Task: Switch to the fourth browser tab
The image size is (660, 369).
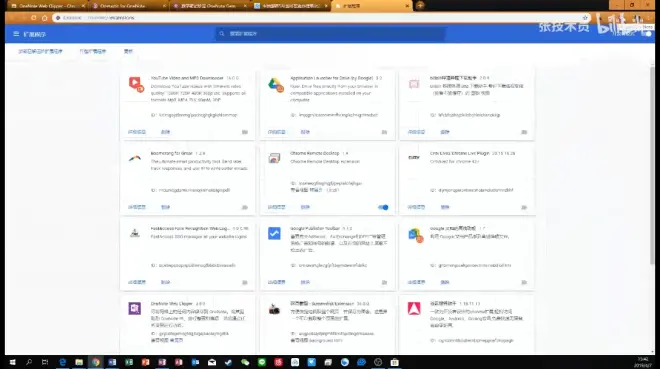Action: pos(290,6)
